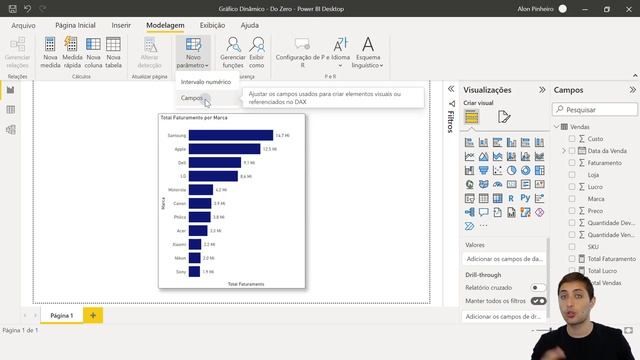Expand the Filtros pane
This screenshot has height=360, width=640.
(451, 89)
